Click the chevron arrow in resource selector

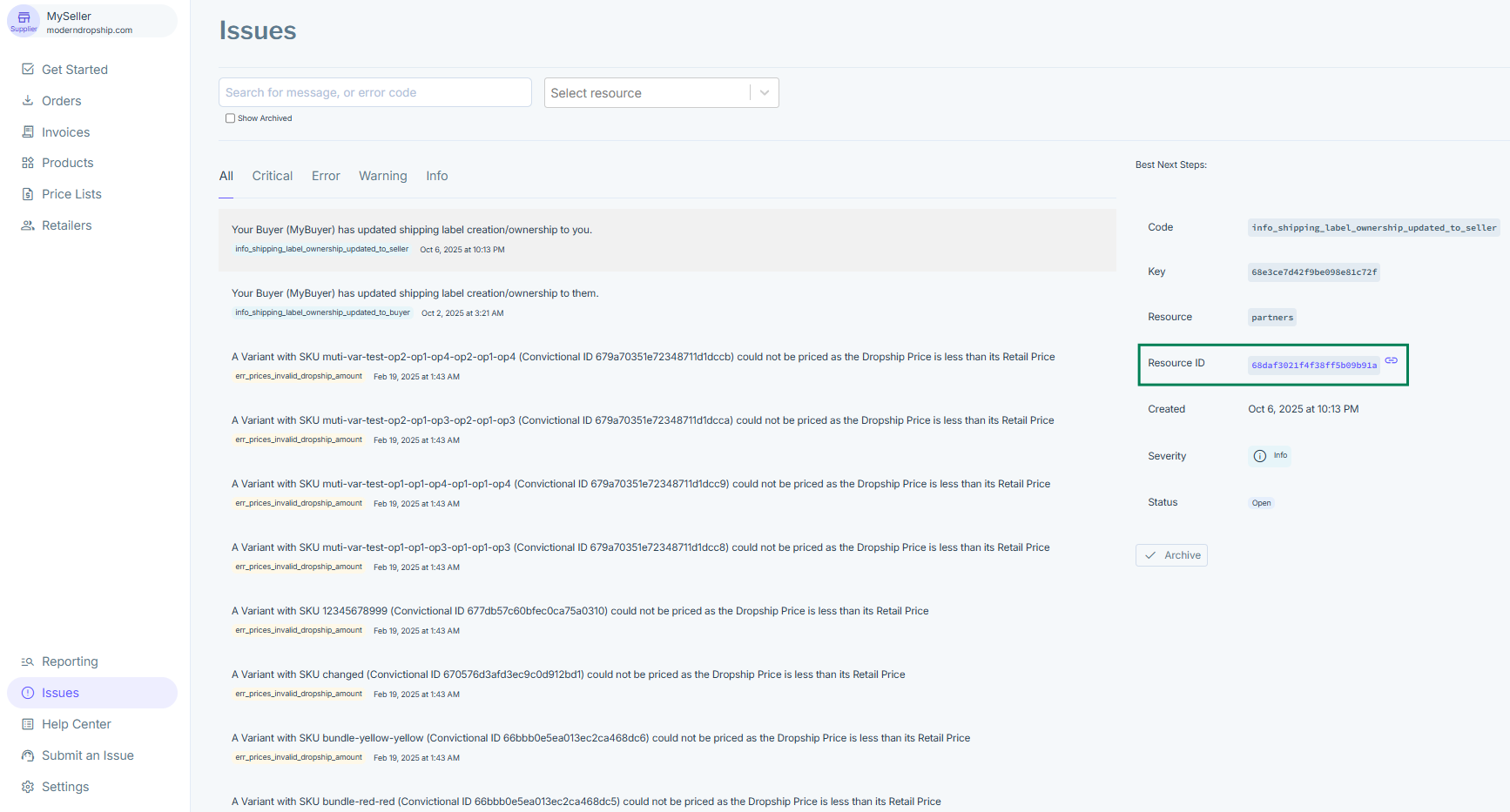coord(765,93)
